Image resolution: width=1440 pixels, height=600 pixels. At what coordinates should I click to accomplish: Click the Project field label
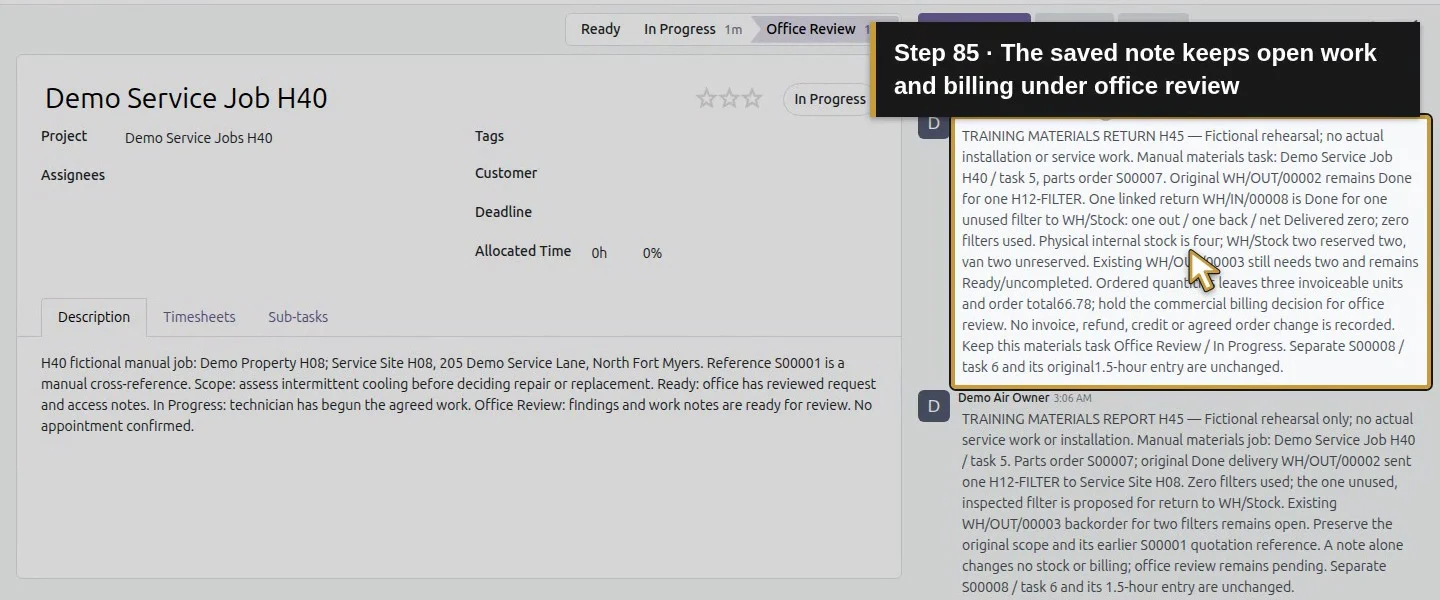click(x=64, y=136)
